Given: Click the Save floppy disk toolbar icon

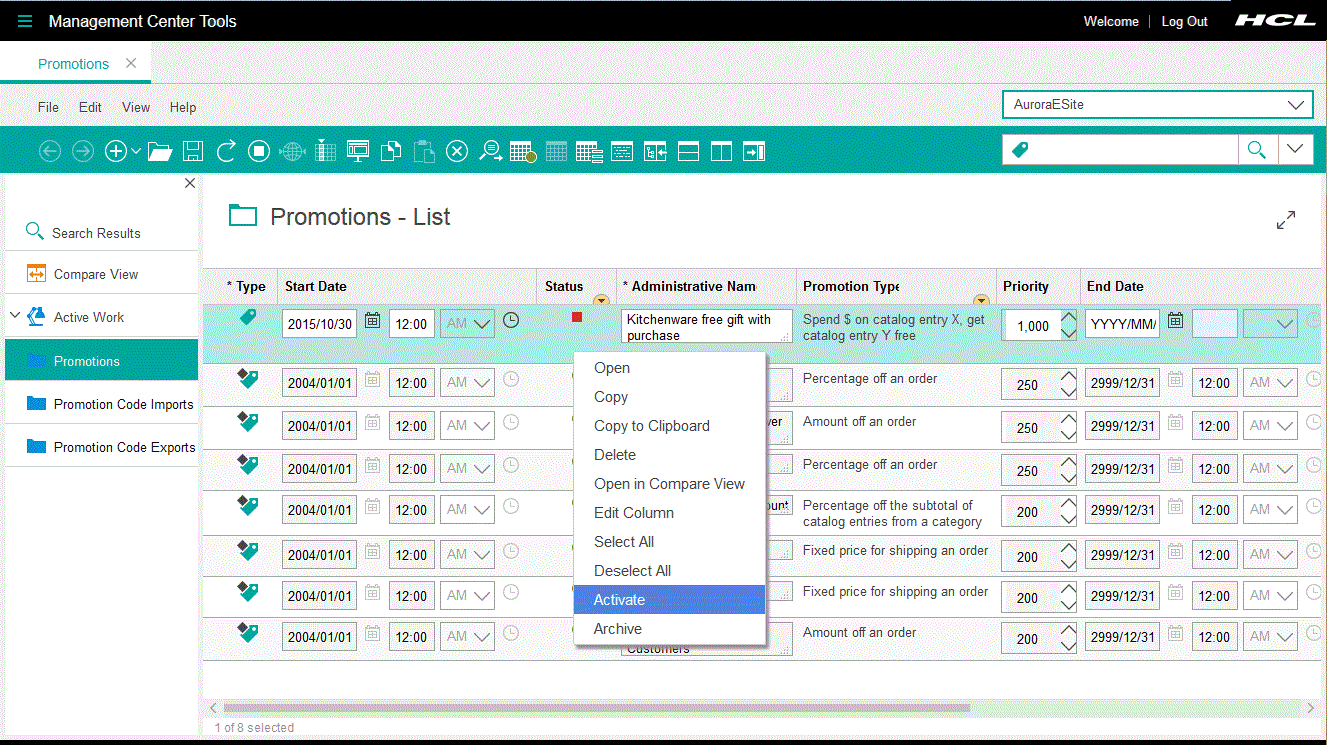Looking at the screenshot, I should [x=193, y=151].
